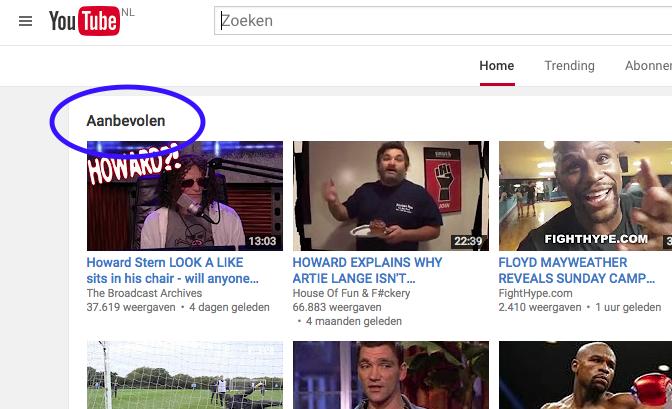
Task: Focus the Zoeken search field
Action: 443,21
